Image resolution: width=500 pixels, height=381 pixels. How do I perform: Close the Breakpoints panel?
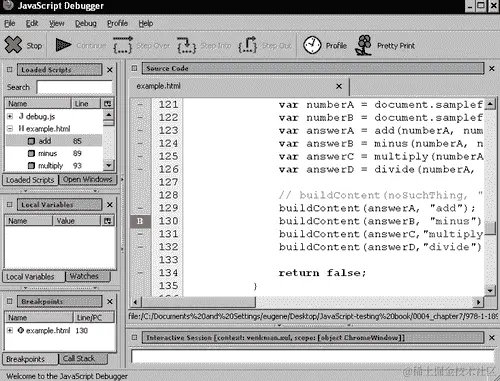(110, 301)
